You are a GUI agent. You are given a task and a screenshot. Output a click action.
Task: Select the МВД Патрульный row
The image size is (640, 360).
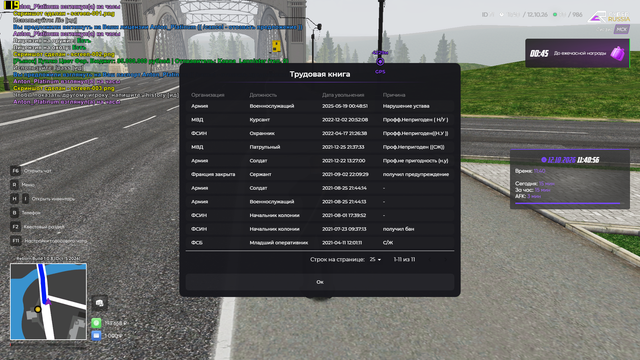320,147
